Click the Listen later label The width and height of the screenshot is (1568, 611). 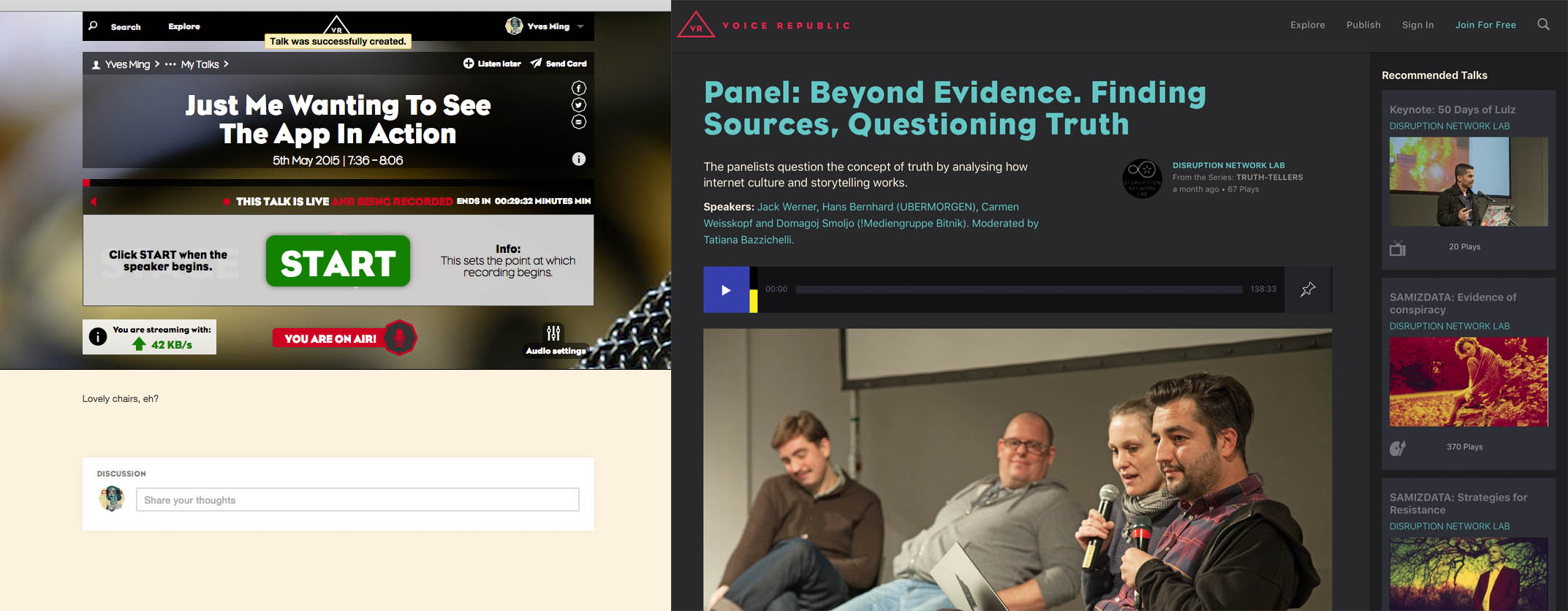pos(499,64)
